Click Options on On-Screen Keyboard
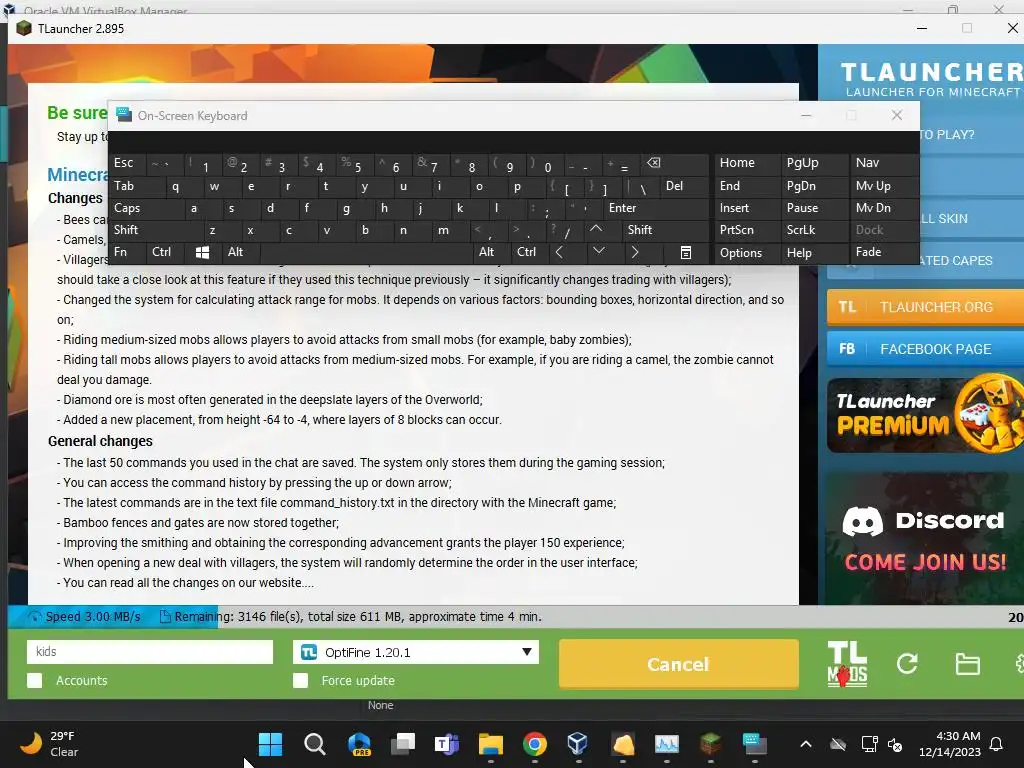Screen dimensions: 1024x768 click(747, 253)
